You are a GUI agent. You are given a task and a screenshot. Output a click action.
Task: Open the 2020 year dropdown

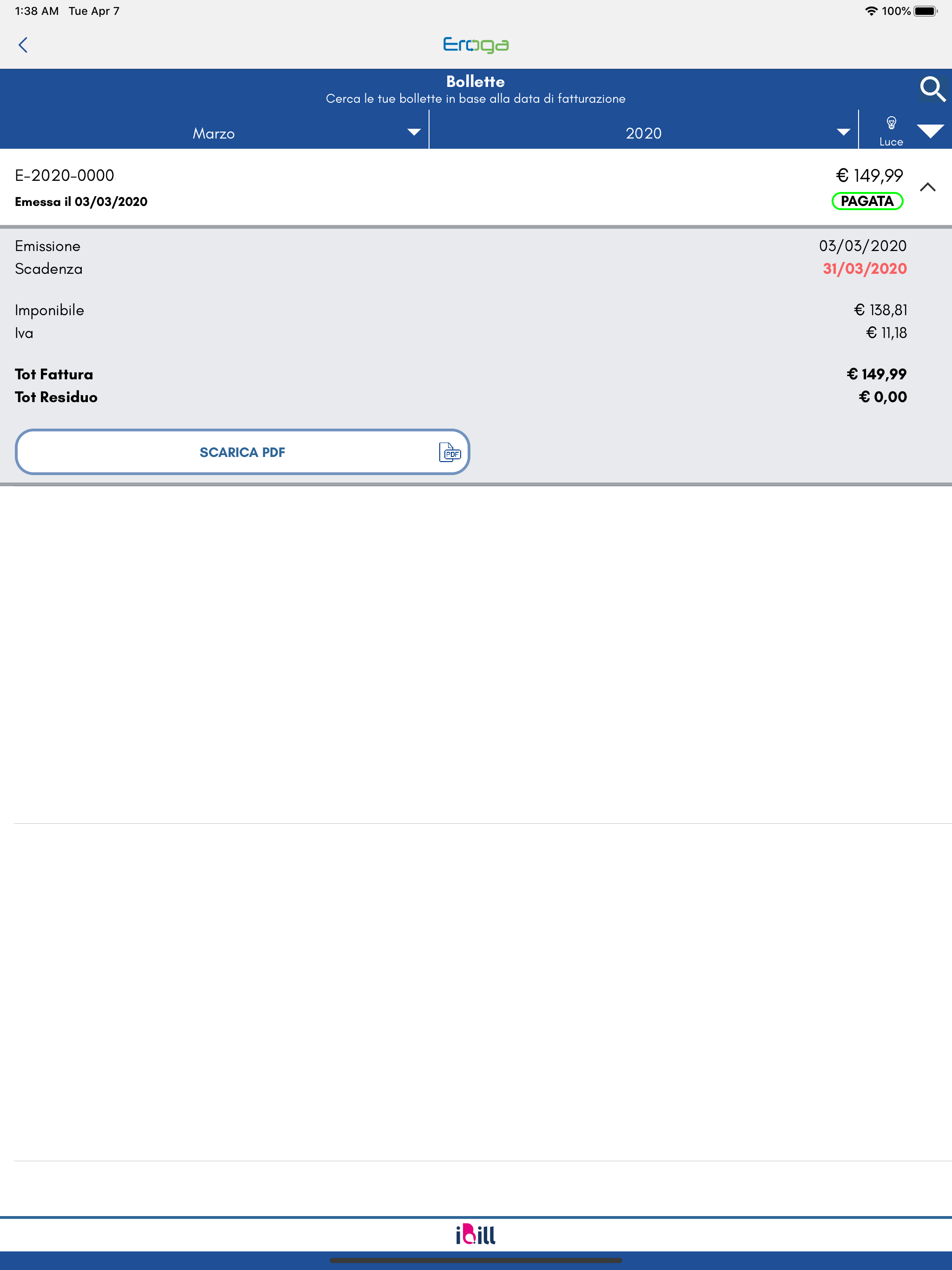[644, 132]
